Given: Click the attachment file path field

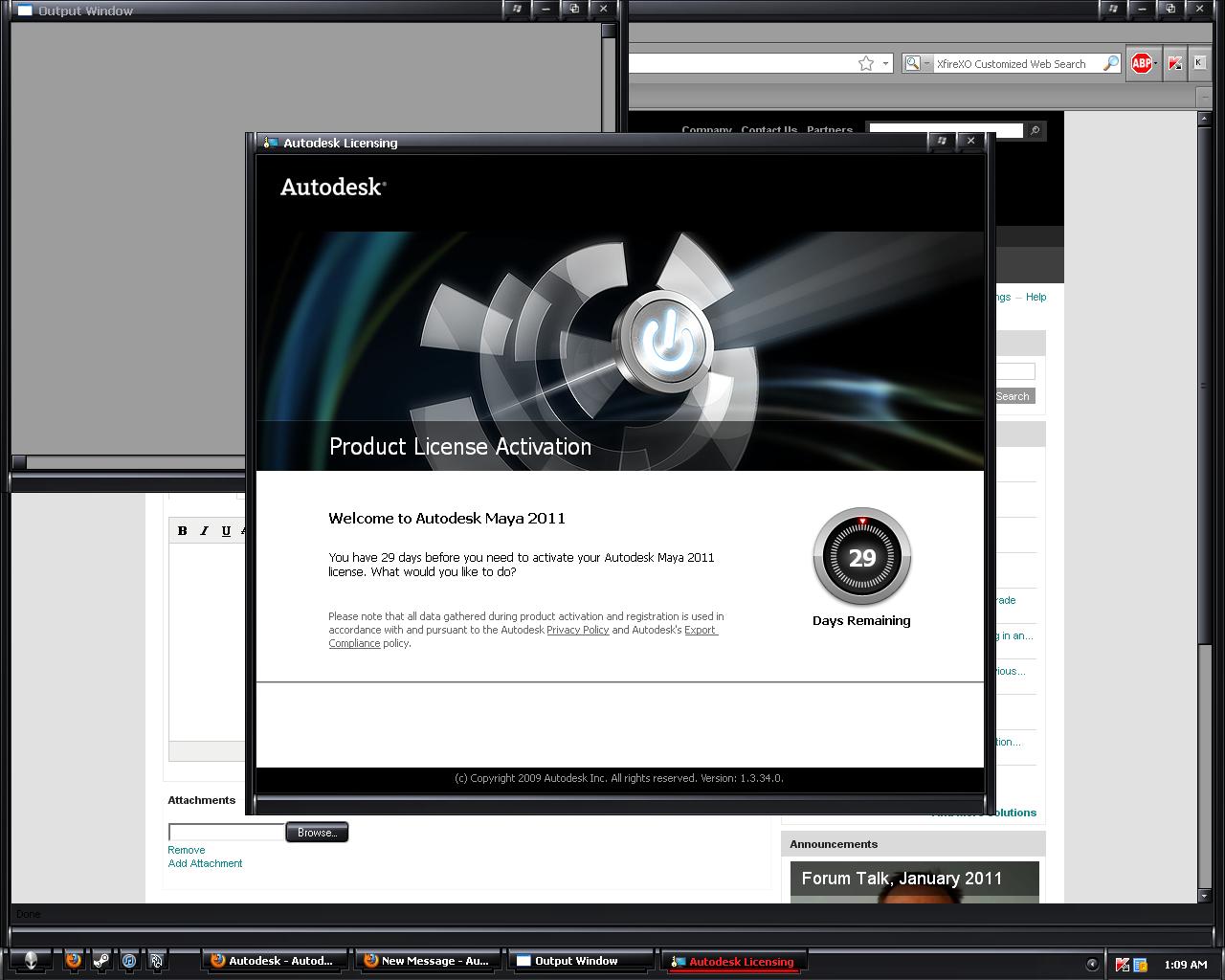Looking at the screenshot, I should point(225,832).
